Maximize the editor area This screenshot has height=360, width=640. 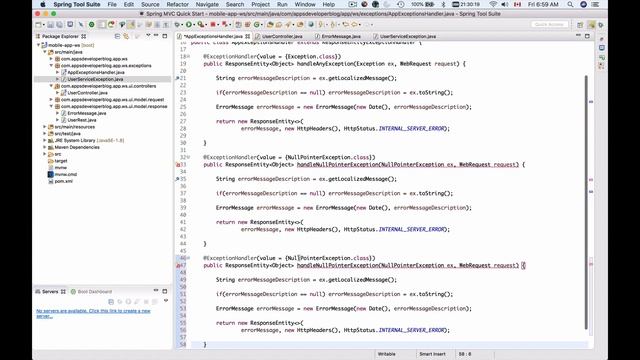[x=587, y=36]
